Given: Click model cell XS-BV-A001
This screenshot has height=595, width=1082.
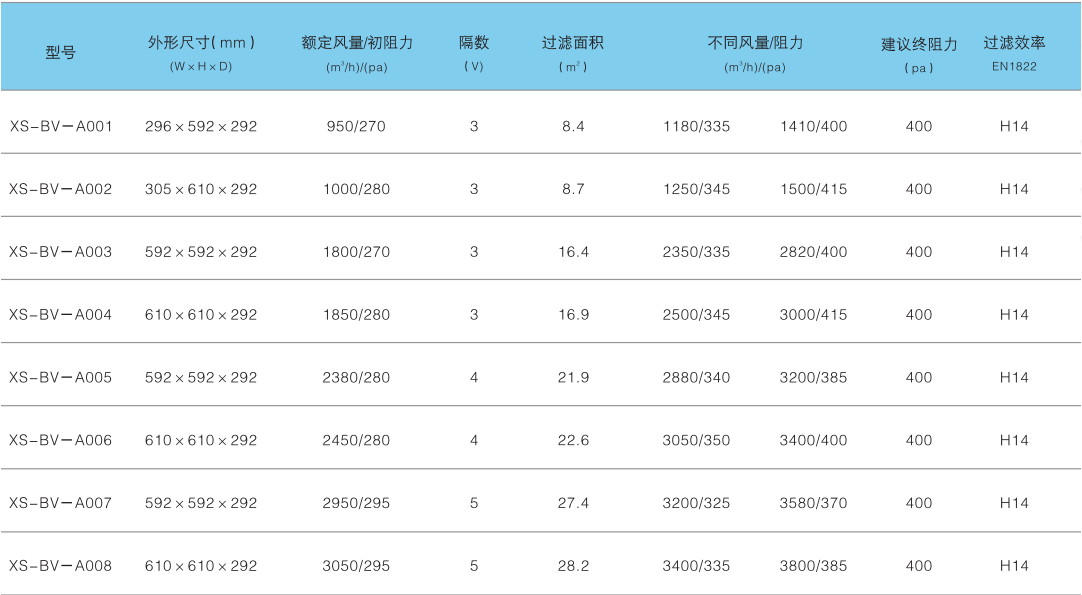Looking at the screenshot, I should (x=61, y=127).
